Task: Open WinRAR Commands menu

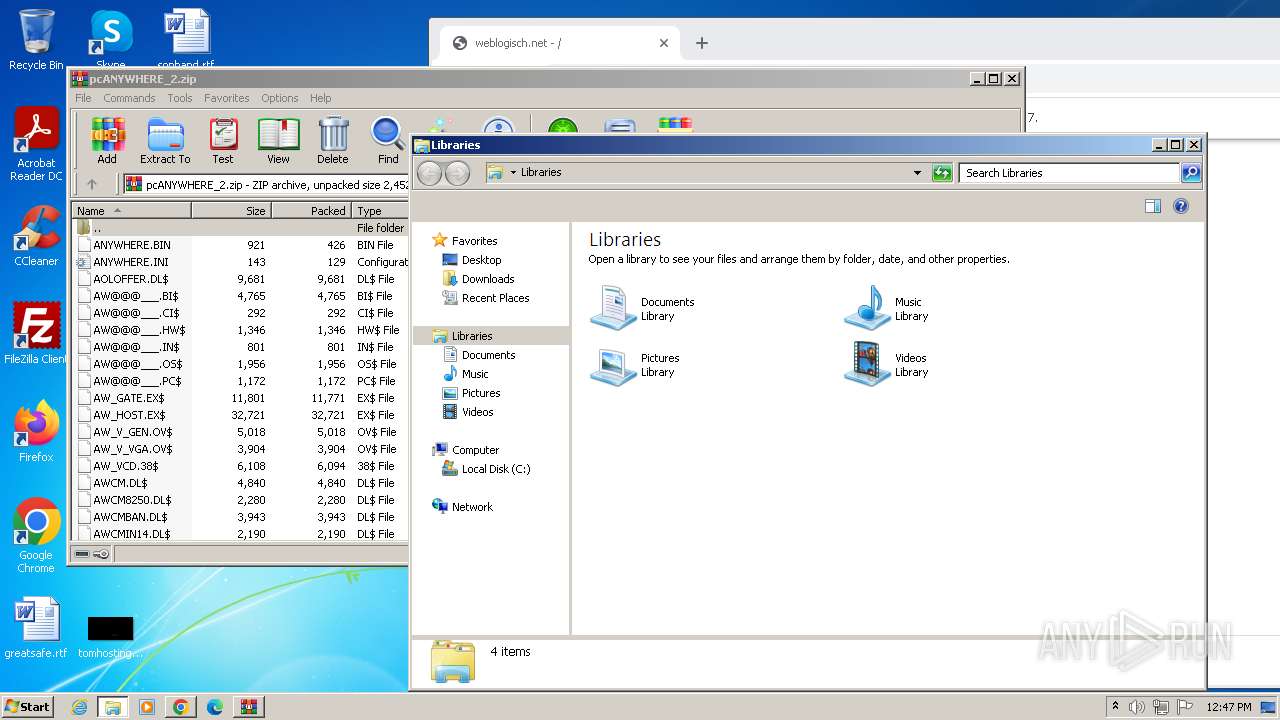Action: [x=129, y=98]
